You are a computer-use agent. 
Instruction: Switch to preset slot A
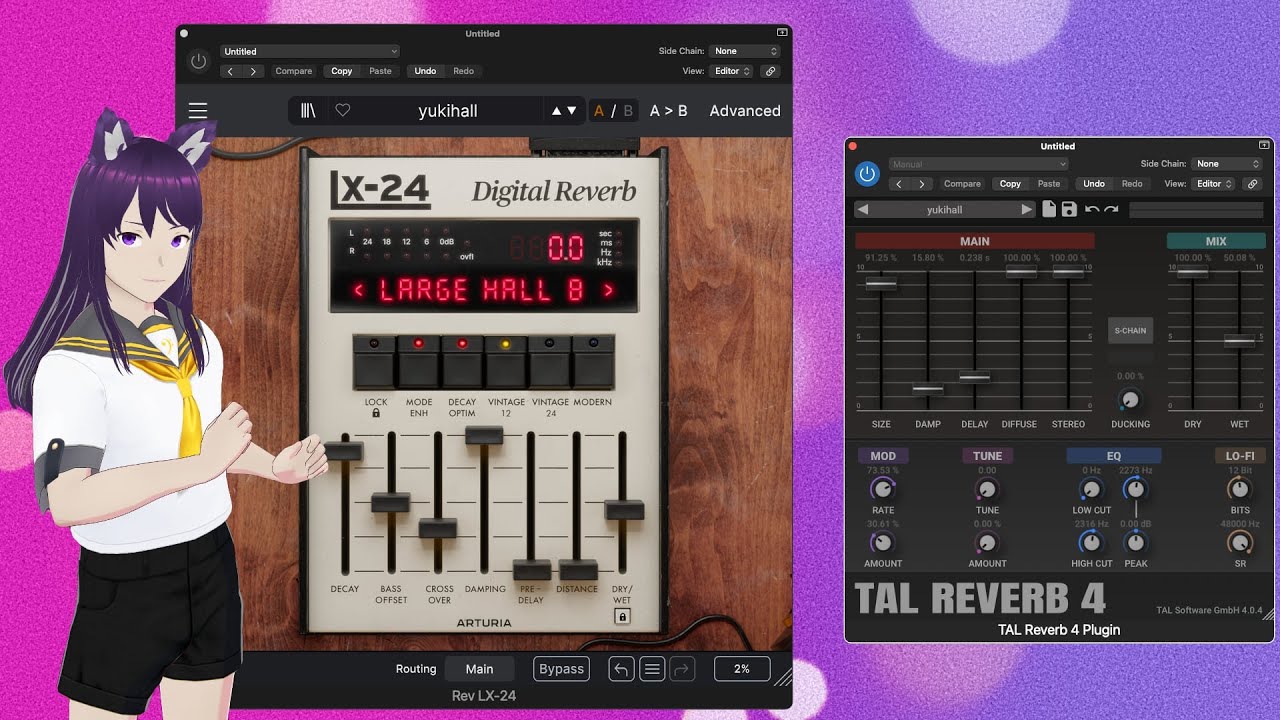pos(599,111)
